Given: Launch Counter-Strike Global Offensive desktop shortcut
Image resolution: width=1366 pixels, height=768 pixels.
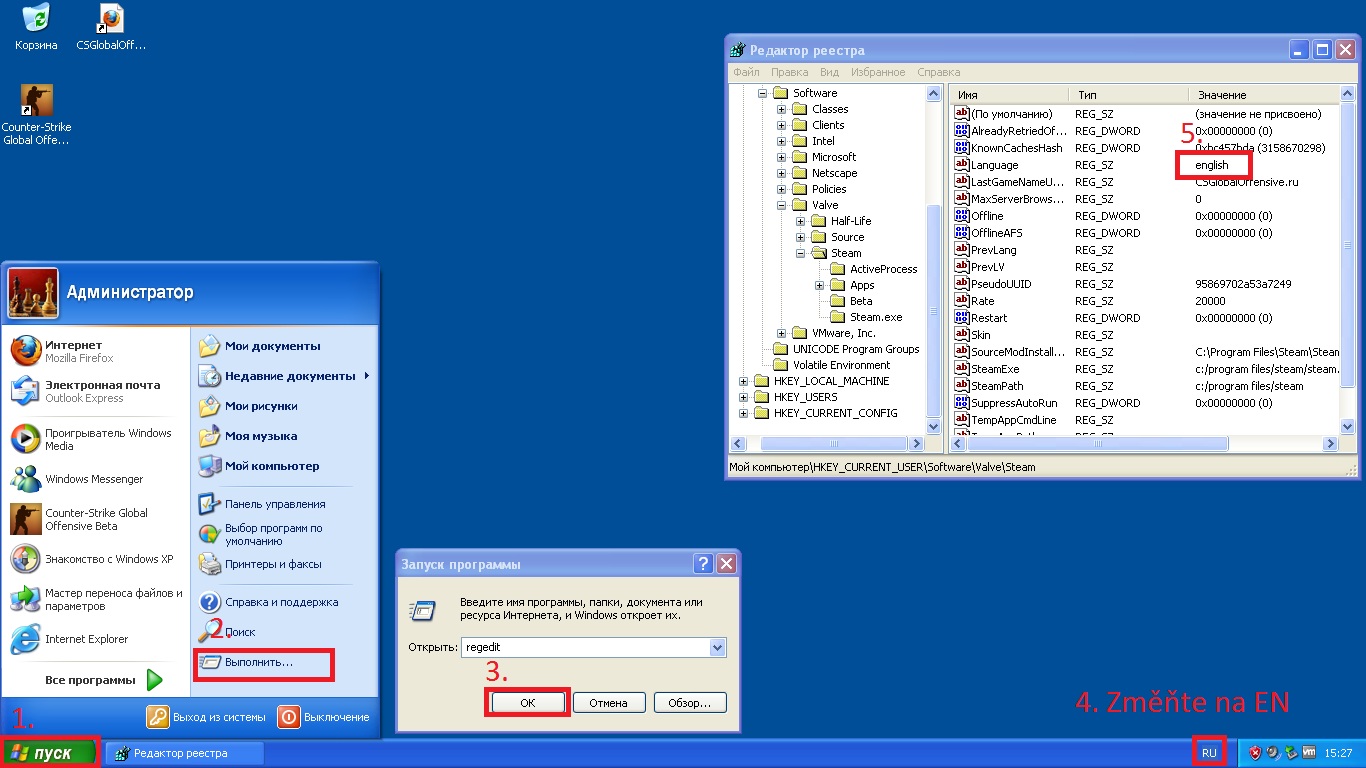Looking at the screenshot, I should pyautogui.click(x=36, y=115).
